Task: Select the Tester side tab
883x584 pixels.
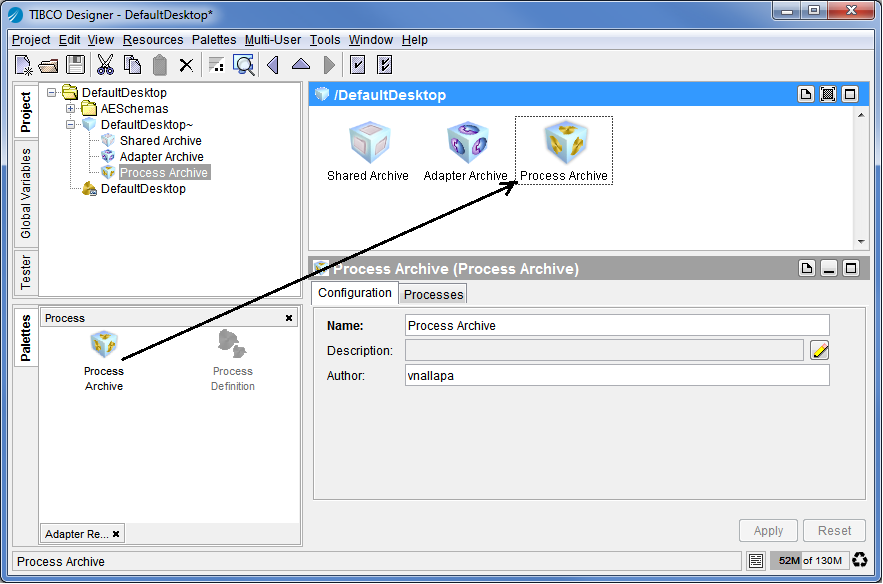Action: 26,272
